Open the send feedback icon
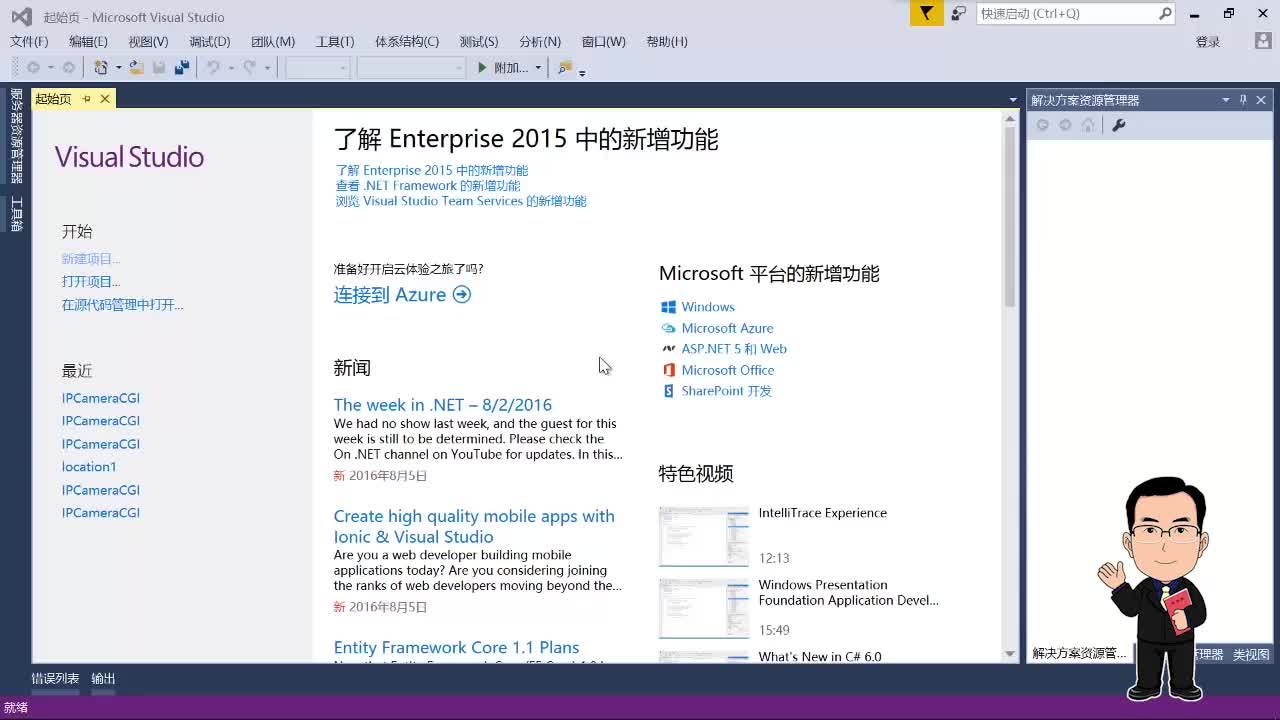The height and width of the screenshot is (720, 1280). point(958,13)
